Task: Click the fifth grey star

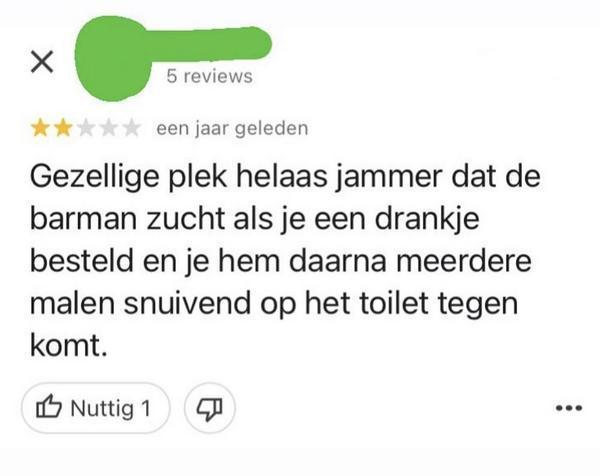Action: coord(132,128)
